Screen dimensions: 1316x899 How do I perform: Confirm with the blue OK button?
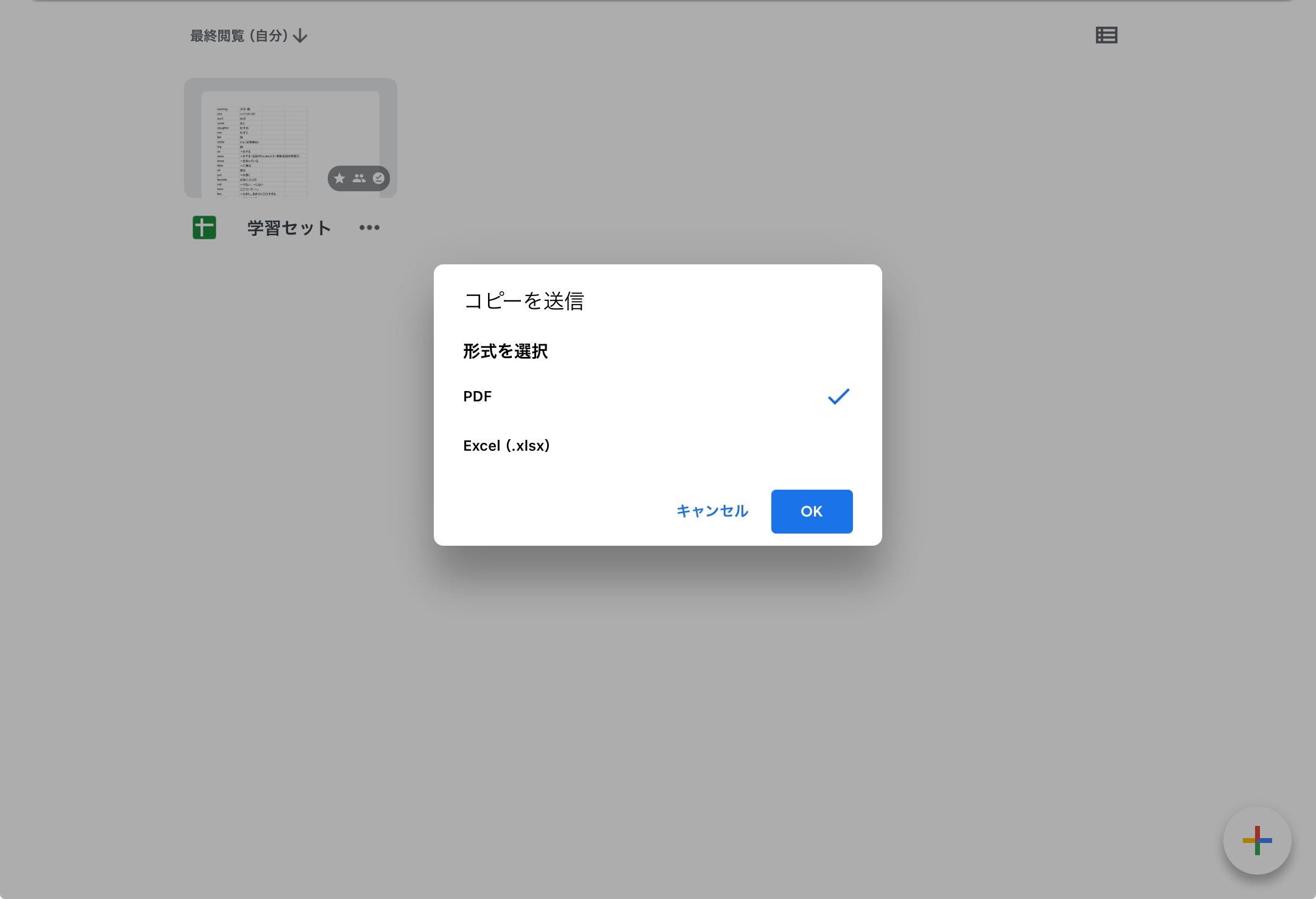coord(812,512)
